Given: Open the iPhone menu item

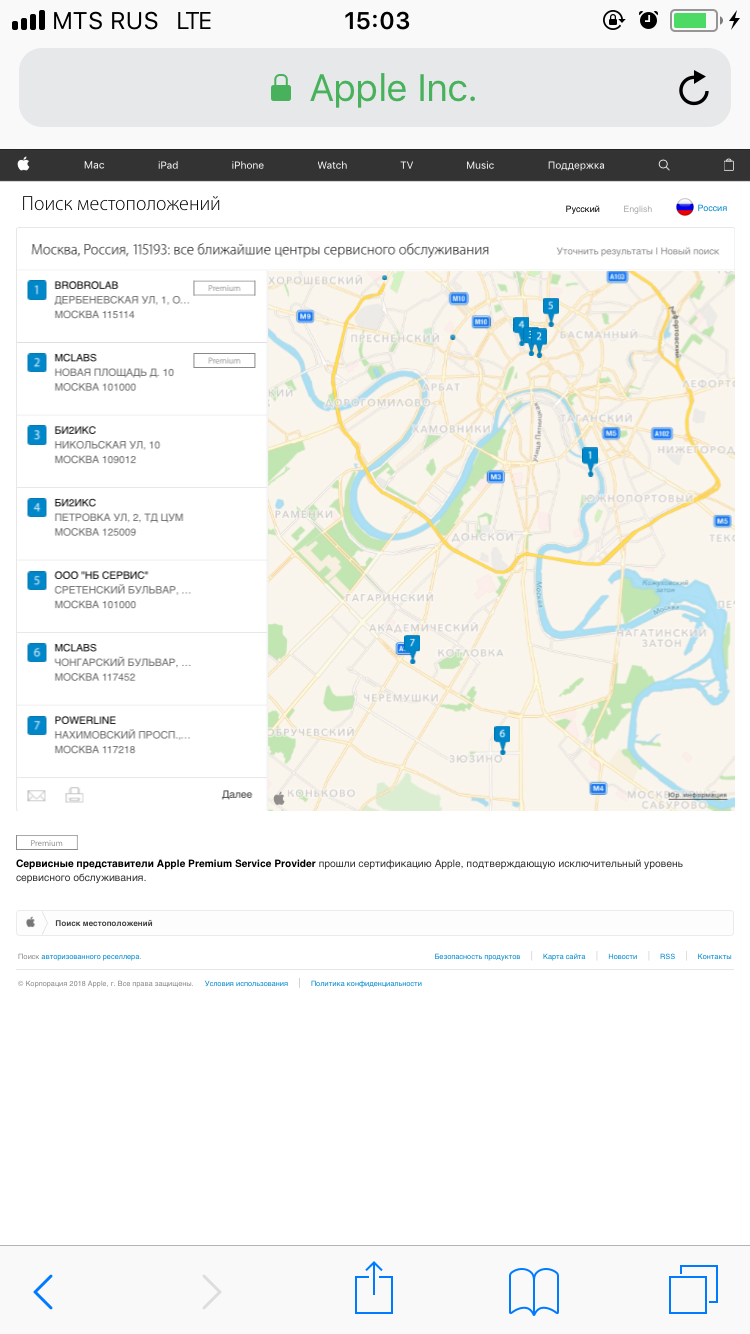Looking at the screenshot, I should (x=248, y=165).
